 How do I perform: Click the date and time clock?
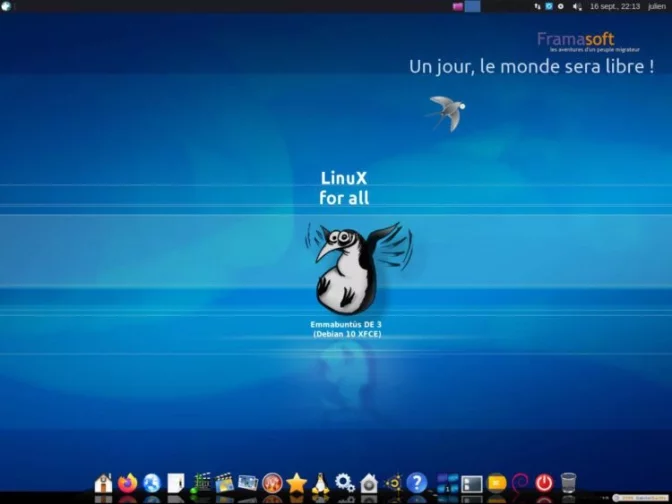pos(615,6)
